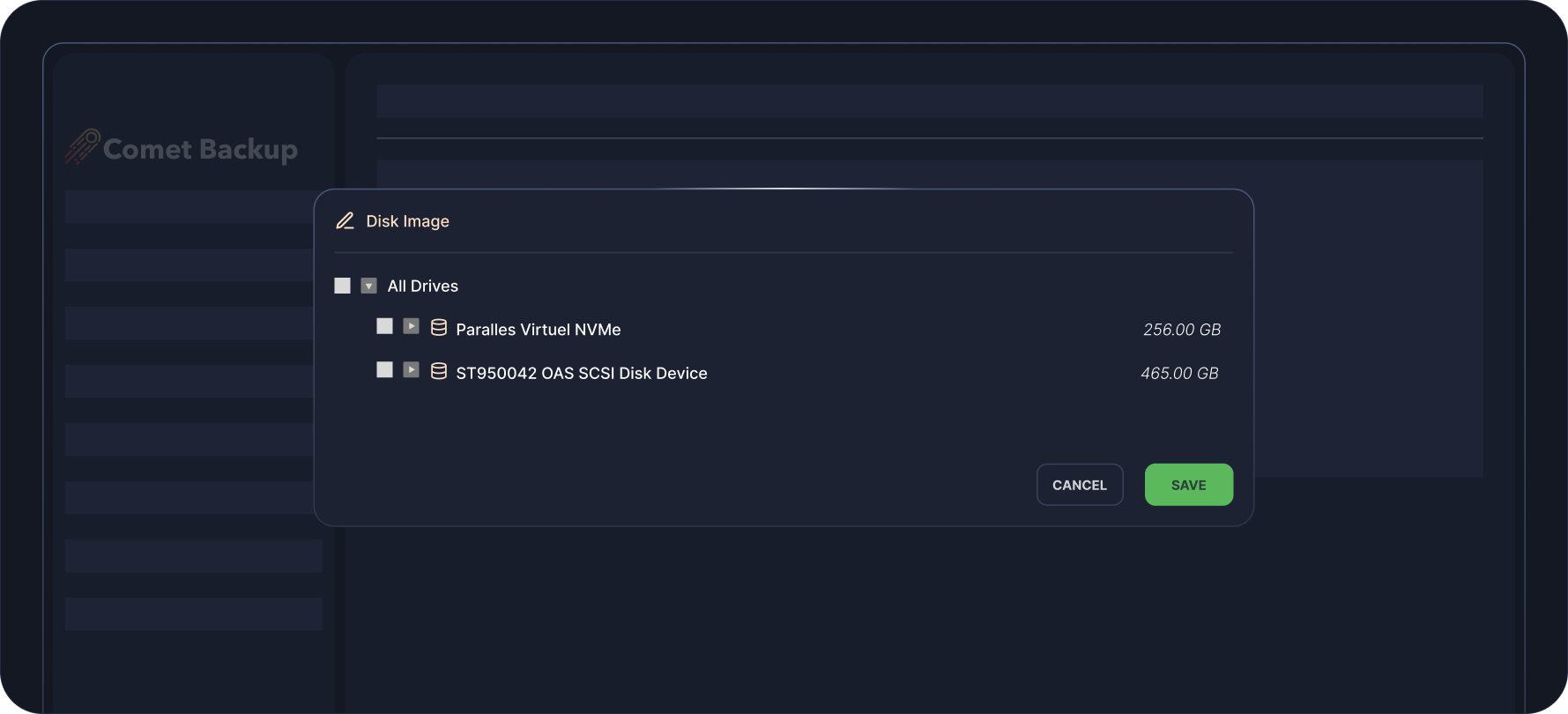This screenshot has height=714, width=1568.
Task: Click the disk icon for Paralles Virtuel NVMe
Action: pos(438,328)
